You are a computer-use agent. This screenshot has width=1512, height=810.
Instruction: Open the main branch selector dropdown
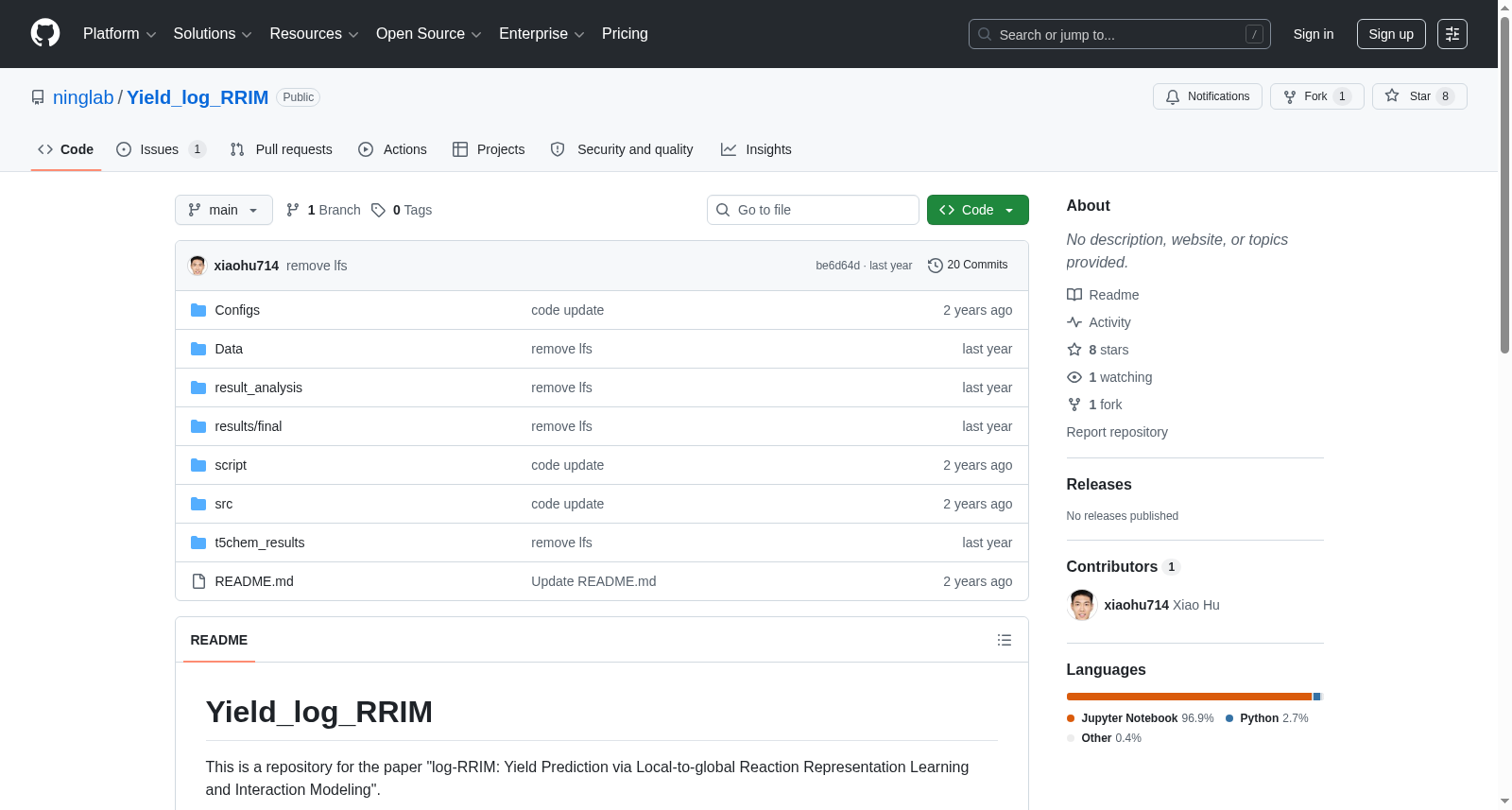coord(224,210)
